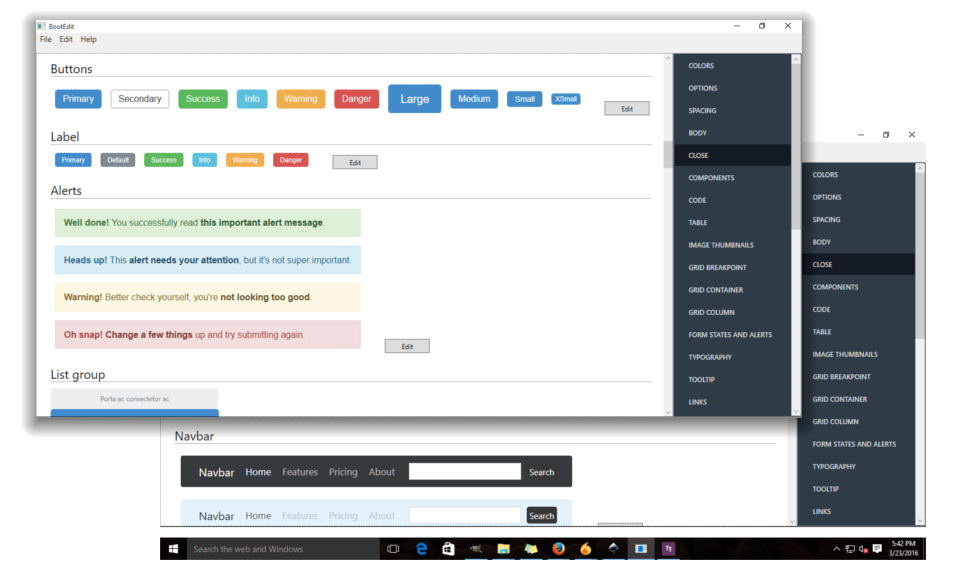This screenshot has width=970, height=586.
Task: Select 'Porta ac consectetur ac' list item
Action: click(x=134, y=399)
